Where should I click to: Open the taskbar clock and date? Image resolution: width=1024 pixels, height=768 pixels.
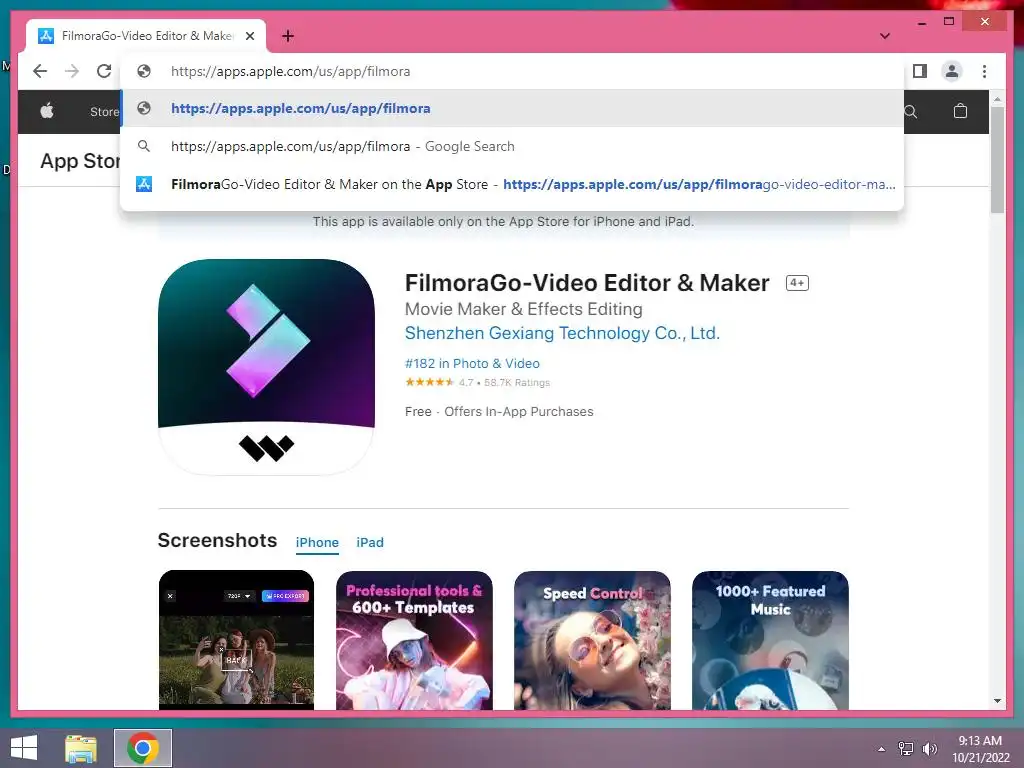click(980, 748)
